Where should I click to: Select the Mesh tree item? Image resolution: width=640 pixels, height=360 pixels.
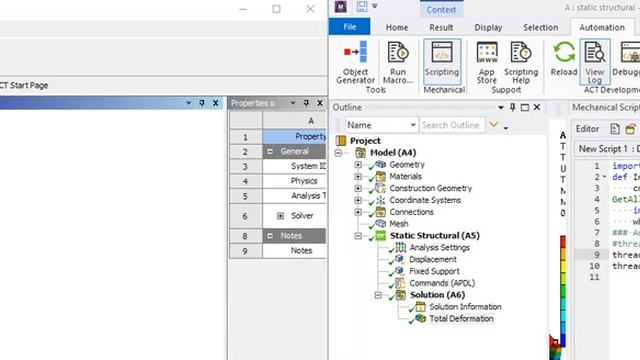click(x=399, y=224)
